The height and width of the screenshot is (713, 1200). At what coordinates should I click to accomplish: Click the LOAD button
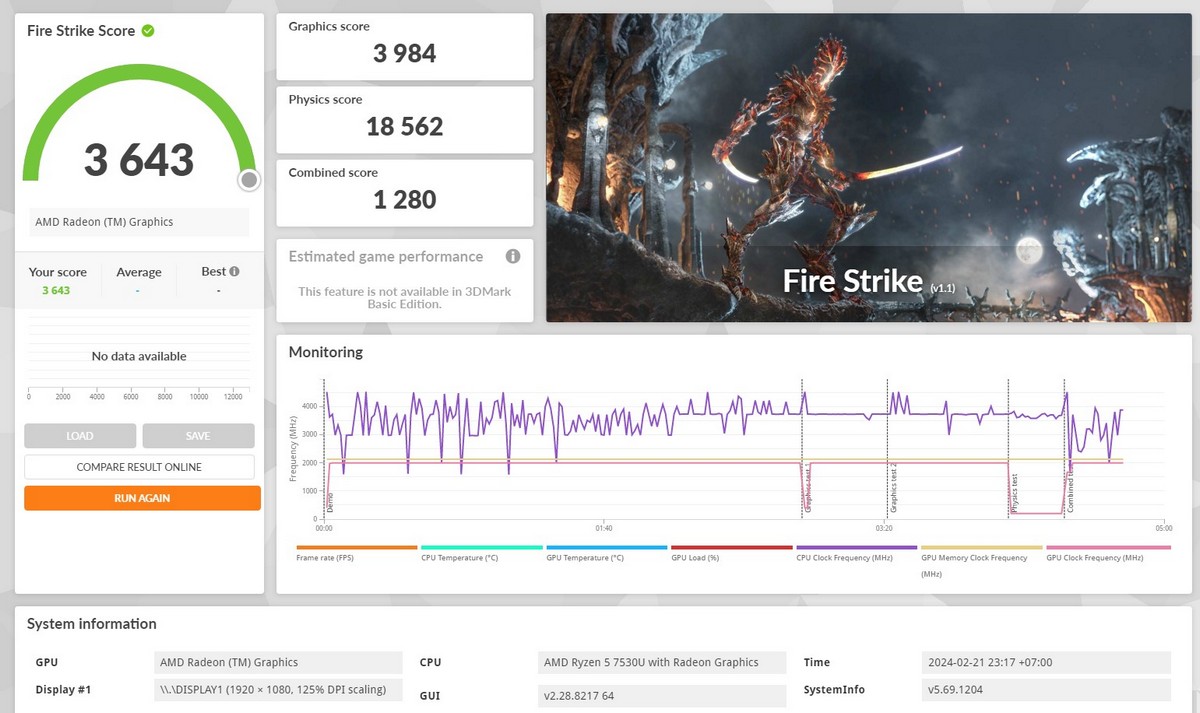[80, 436]
